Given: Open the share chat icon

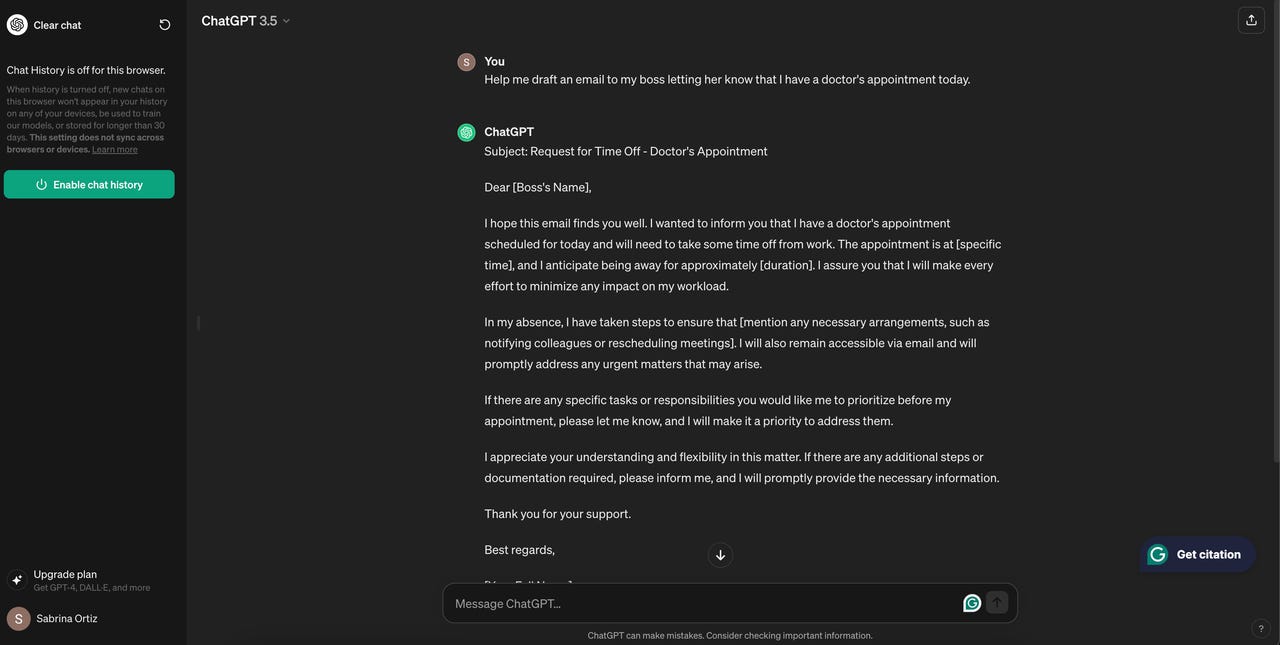Looking at the screenshot, I should click(1251, 20).
